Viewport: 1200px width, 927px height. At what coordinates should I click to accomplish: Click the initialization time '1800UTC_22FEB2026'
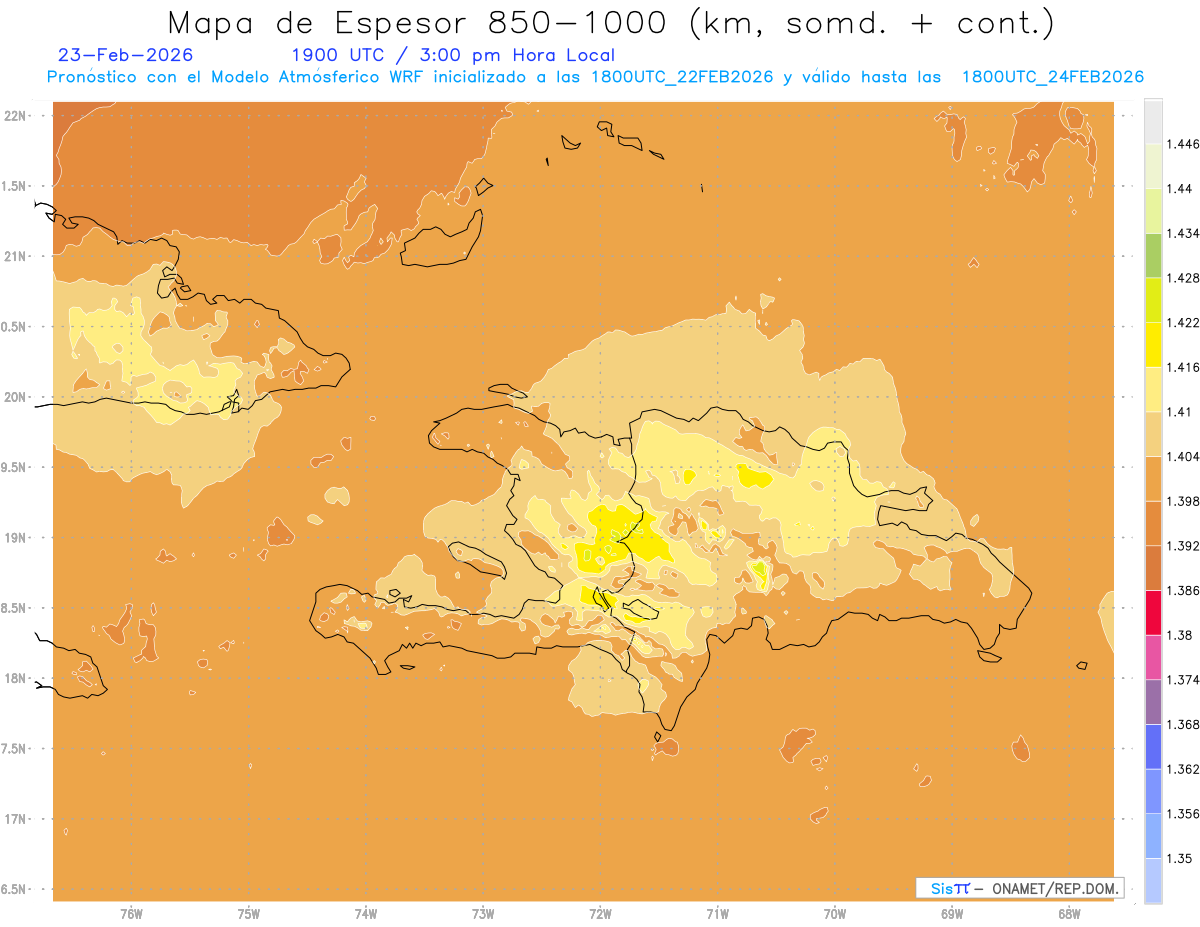click(x=682, y=77)
